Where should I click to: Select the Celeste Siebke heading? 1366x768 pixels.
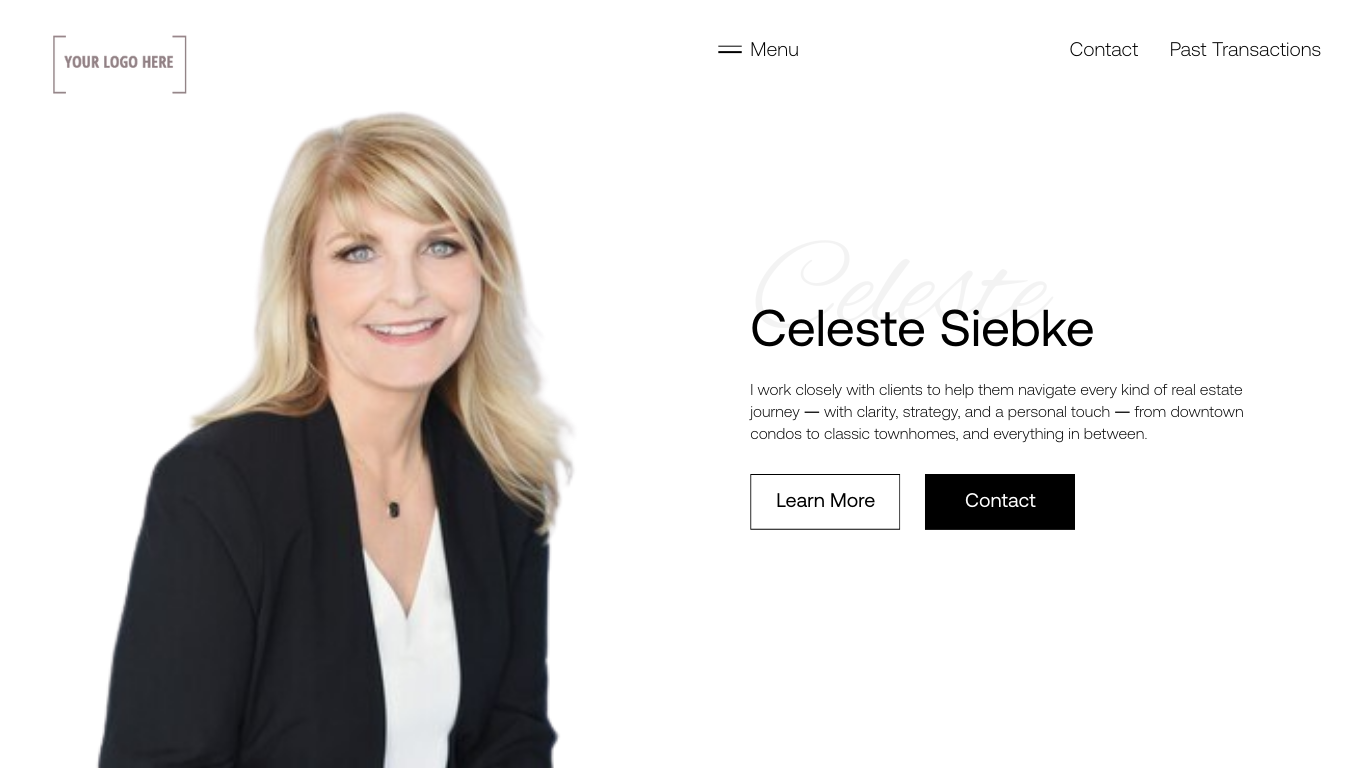922,328
